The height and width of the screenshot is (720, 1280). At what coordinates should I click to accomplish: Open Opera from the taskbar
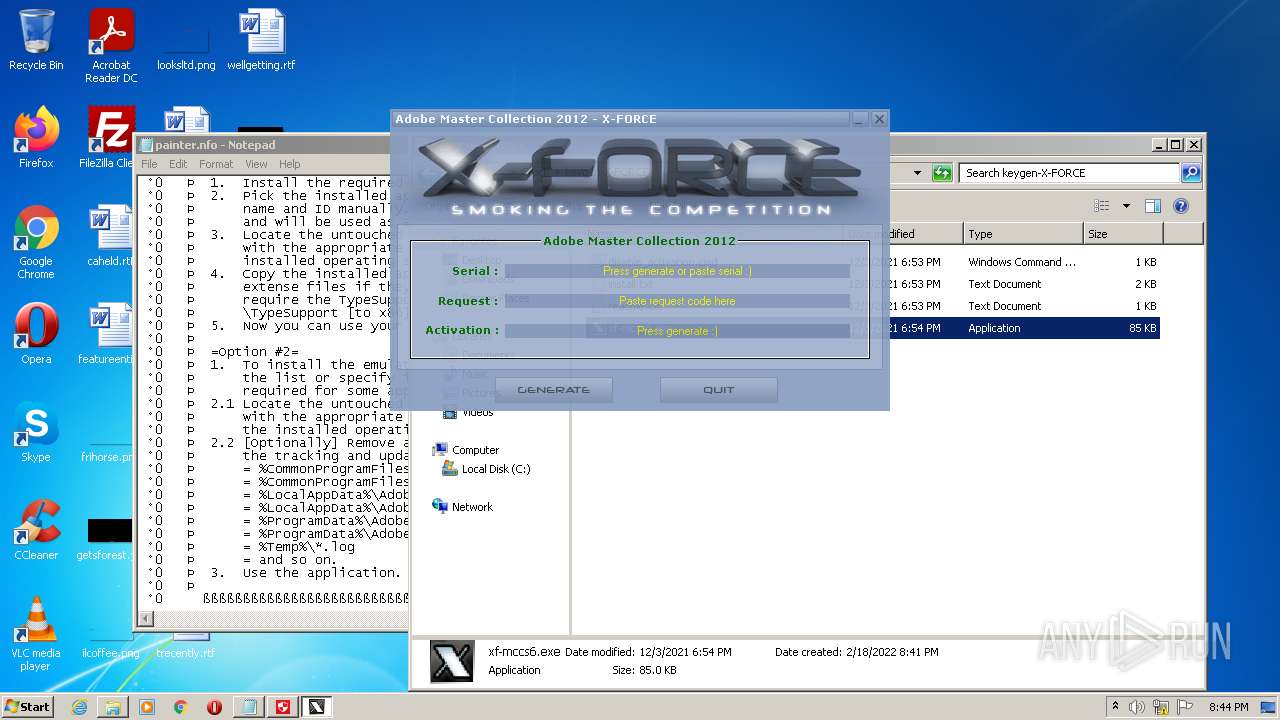(214, 707)
